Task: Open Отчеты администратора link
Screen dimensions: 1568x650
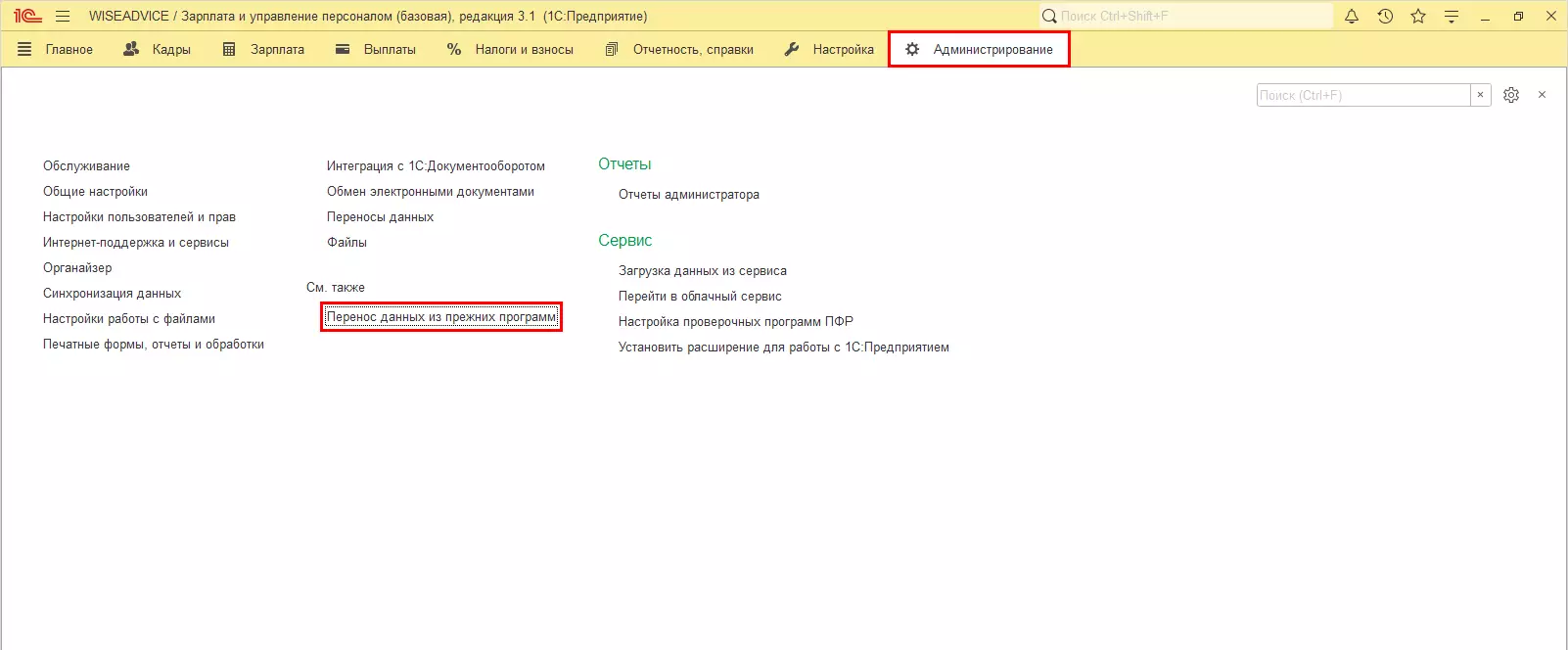Action: pyautogui.click(x=689, y=195)
